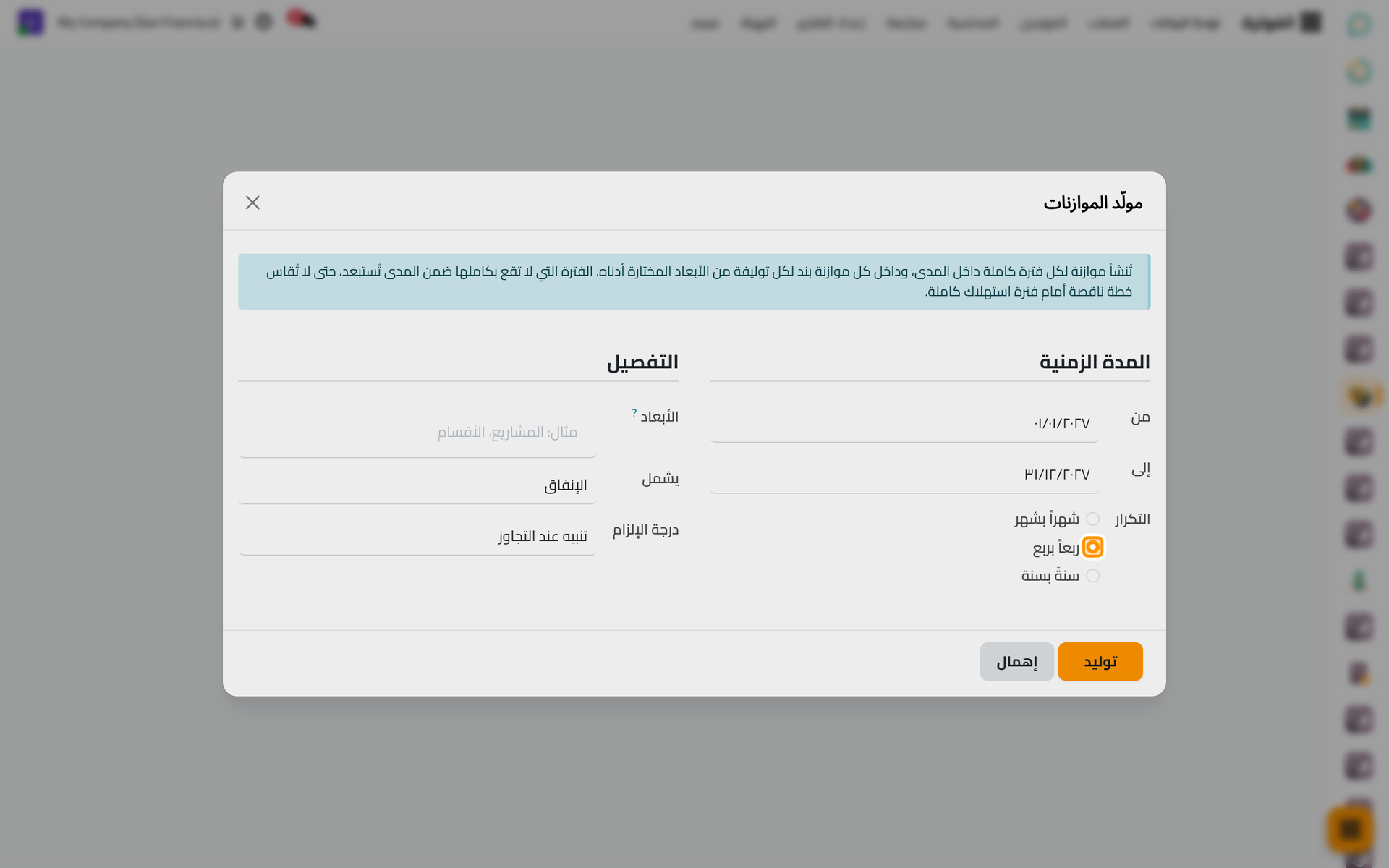Select the سنةً بسنة recurrence option
Screen dimensions: 1389x868
(x=1093, y=576)
